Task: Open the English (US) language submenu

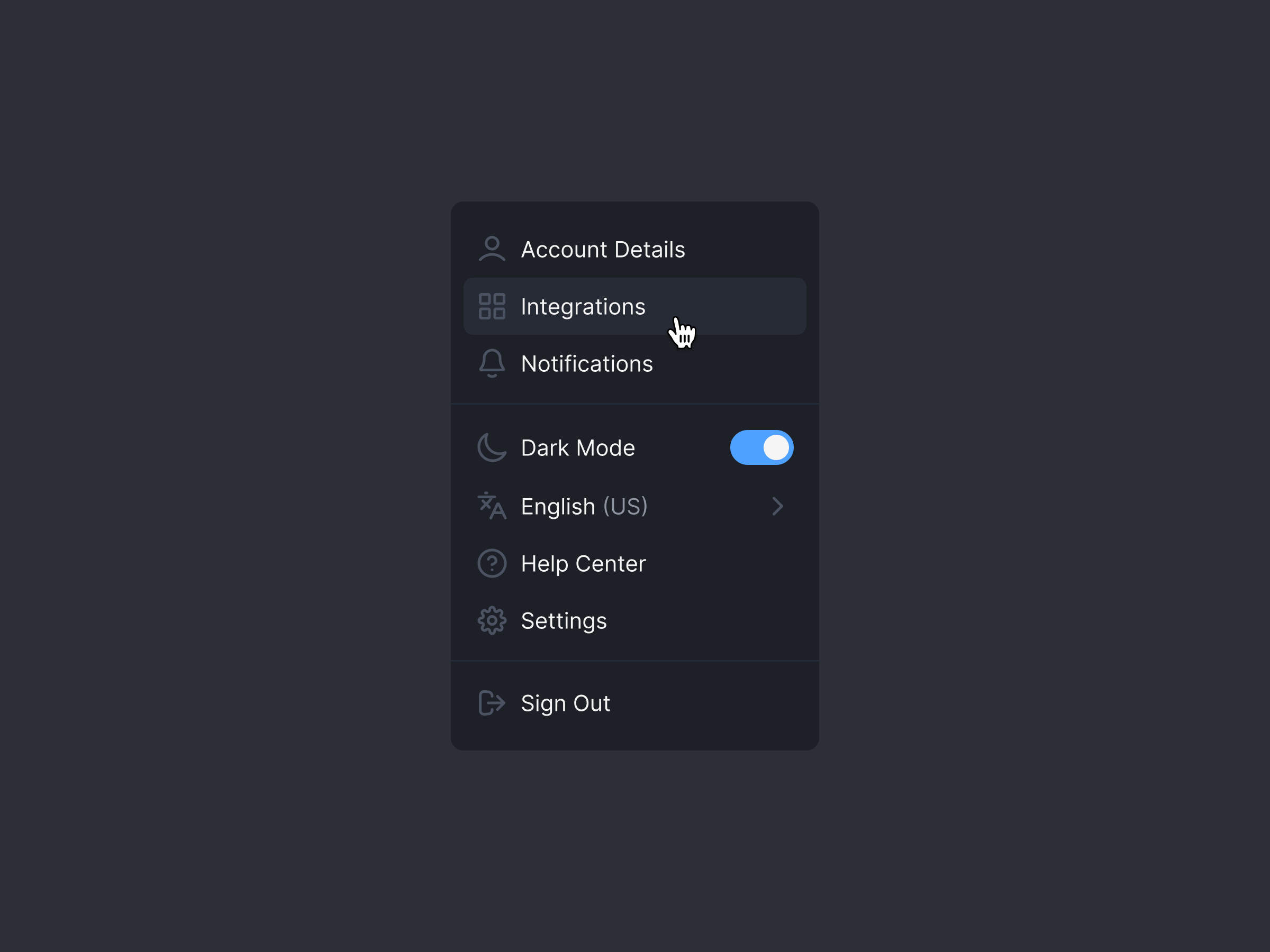Action: pos(558,506)
